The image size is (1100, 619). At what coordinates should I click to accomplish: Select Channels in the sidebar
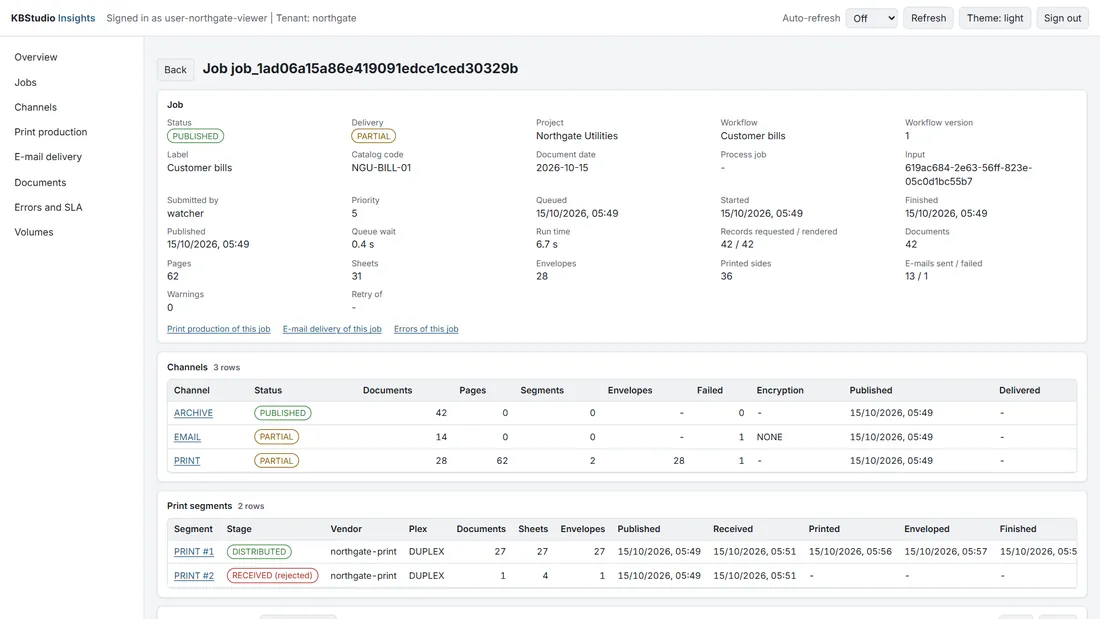click(x=35, y=107)
